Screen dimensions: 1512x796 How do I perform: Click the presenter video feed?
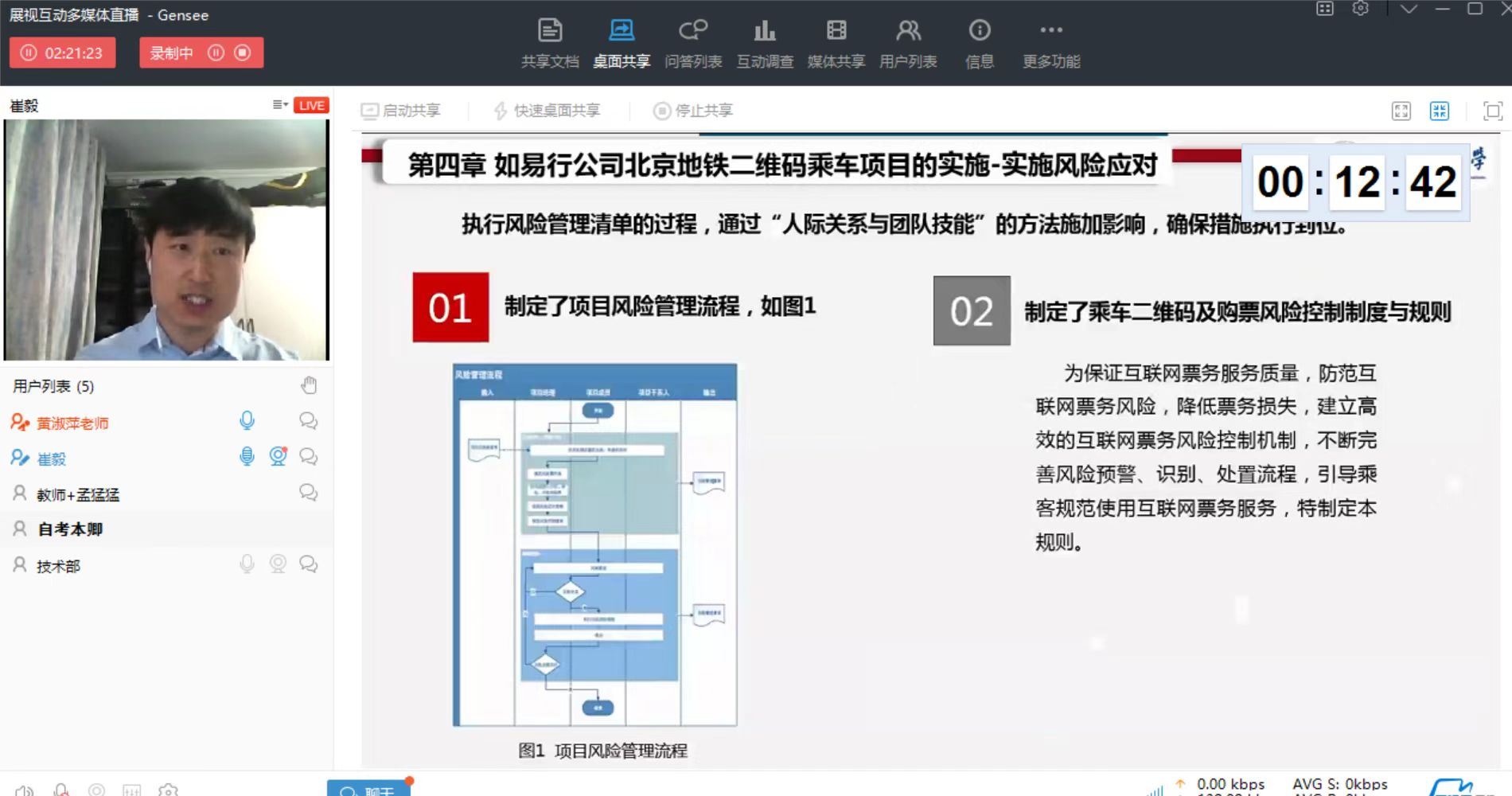point(166,240)
